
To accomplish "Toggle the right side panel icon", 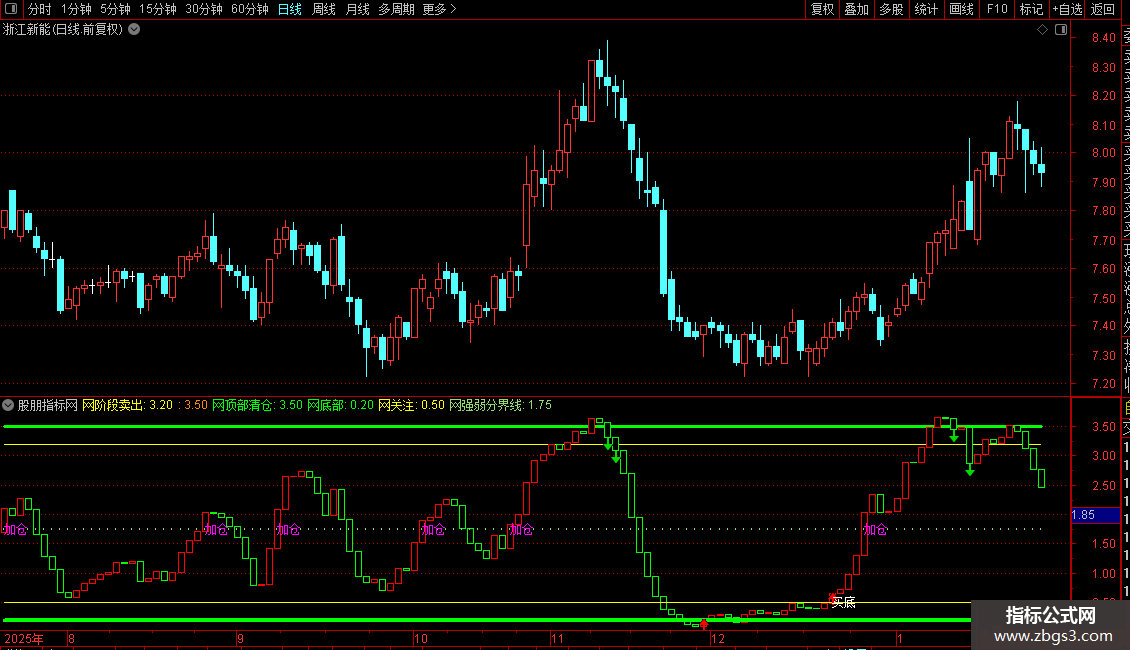I will pyautogui.click(x=1061, y=30).
